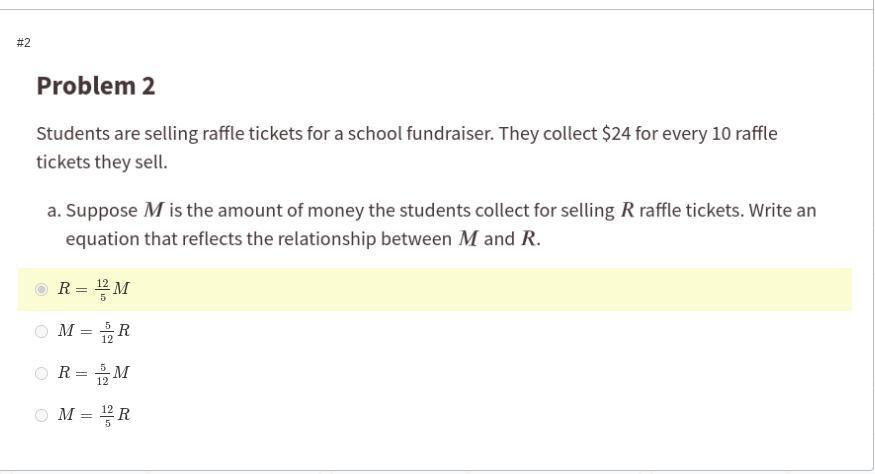Viewport: 875px width, 474px height.
Task: Click the words tickets they sell
Action: (102, 162)
